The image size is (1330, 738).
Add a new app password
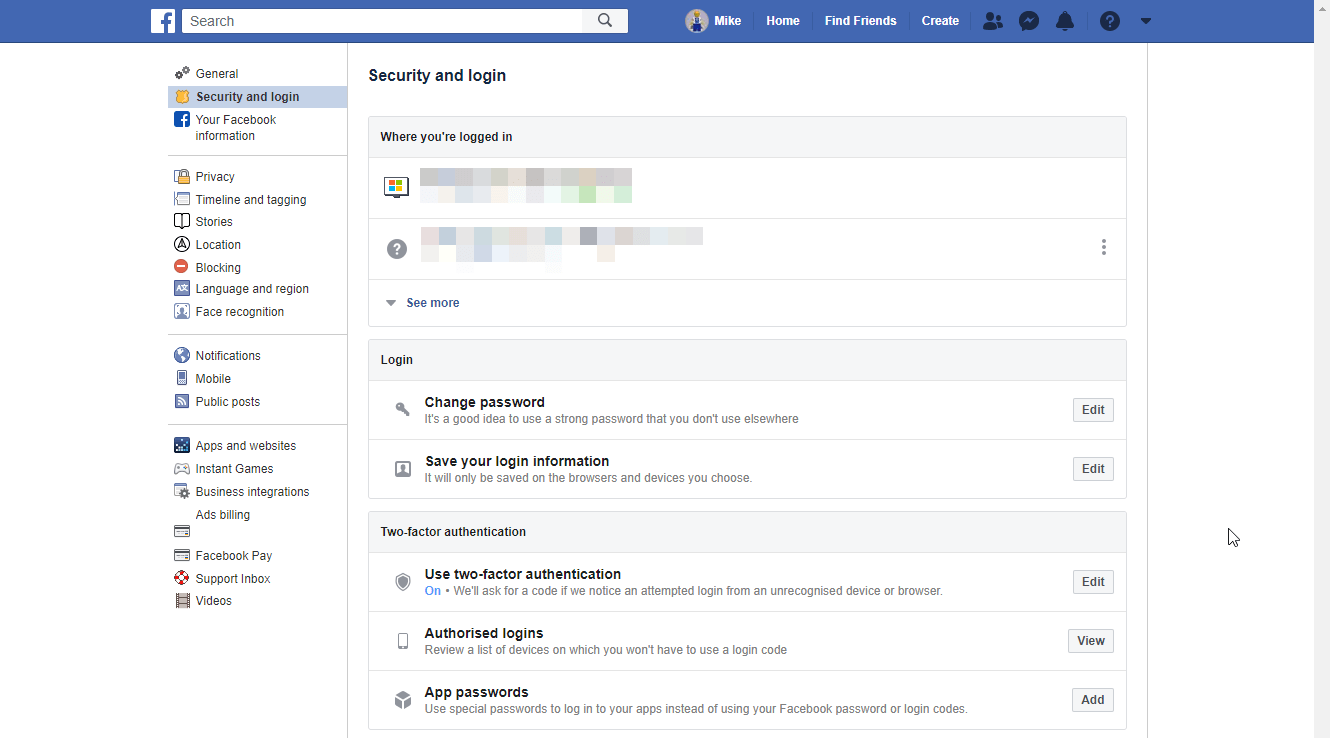(1092, 700)
